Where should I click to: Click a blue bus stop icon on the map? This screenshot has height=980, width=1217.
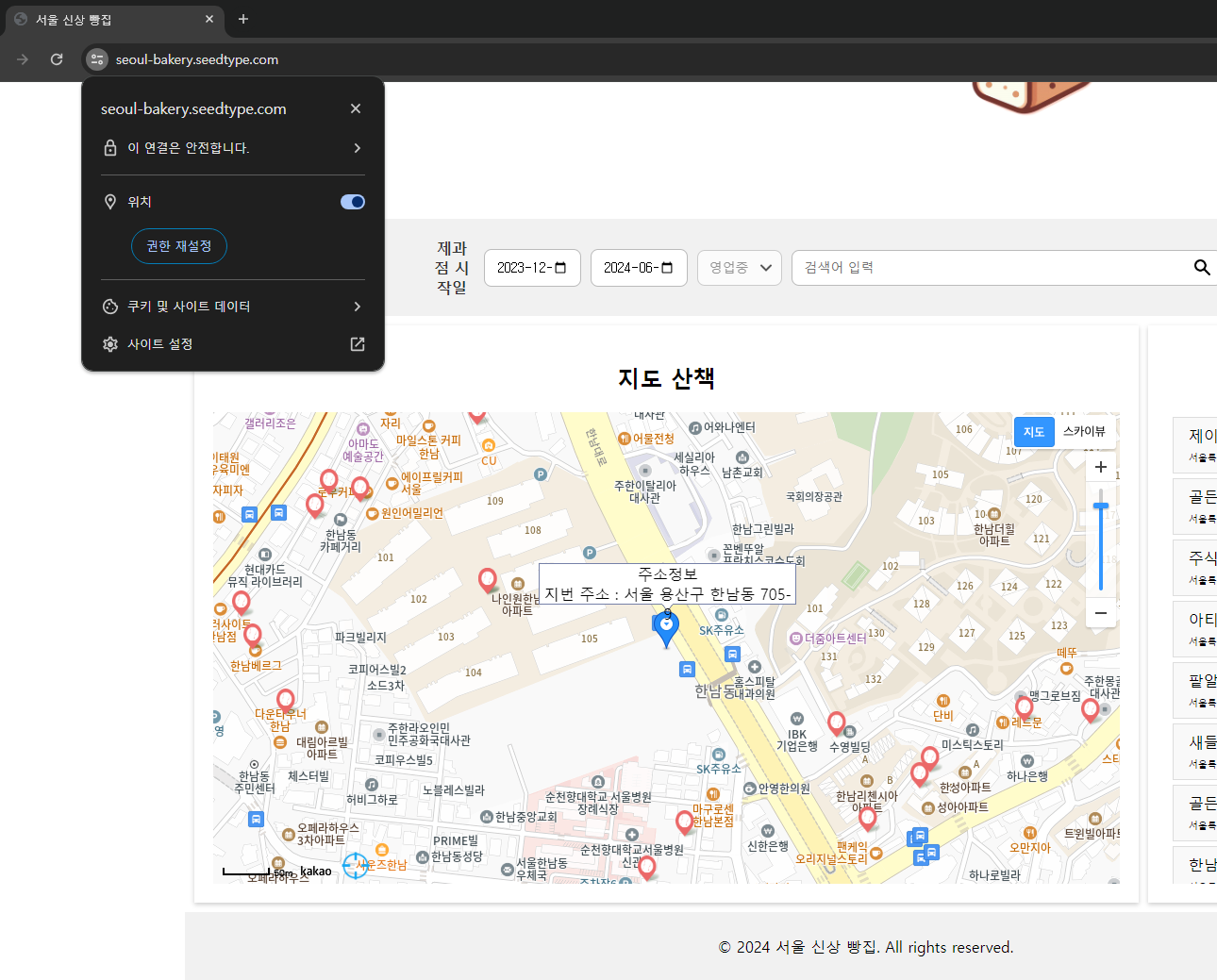pyautogui.click(x=687, y=670)
